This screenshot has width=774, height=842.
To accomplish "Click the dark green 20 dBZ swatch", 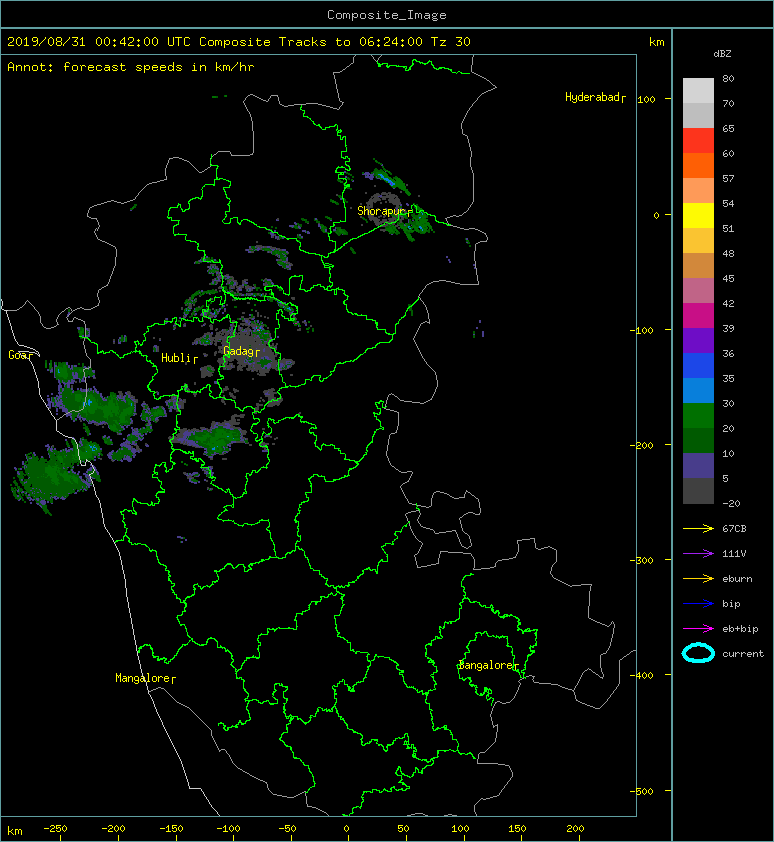I will pos(698,440).
